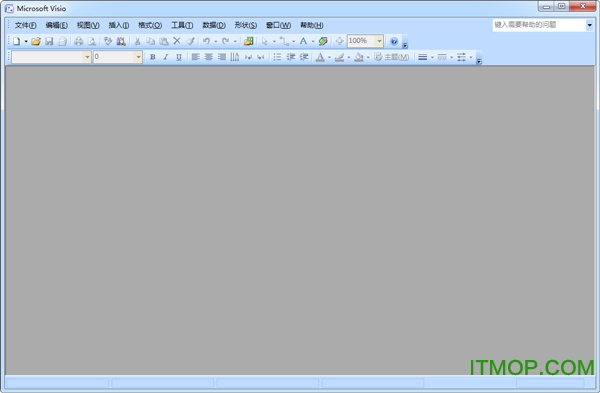
Task: Open the 窗口(W) Window menu
Action: point(278,25)
